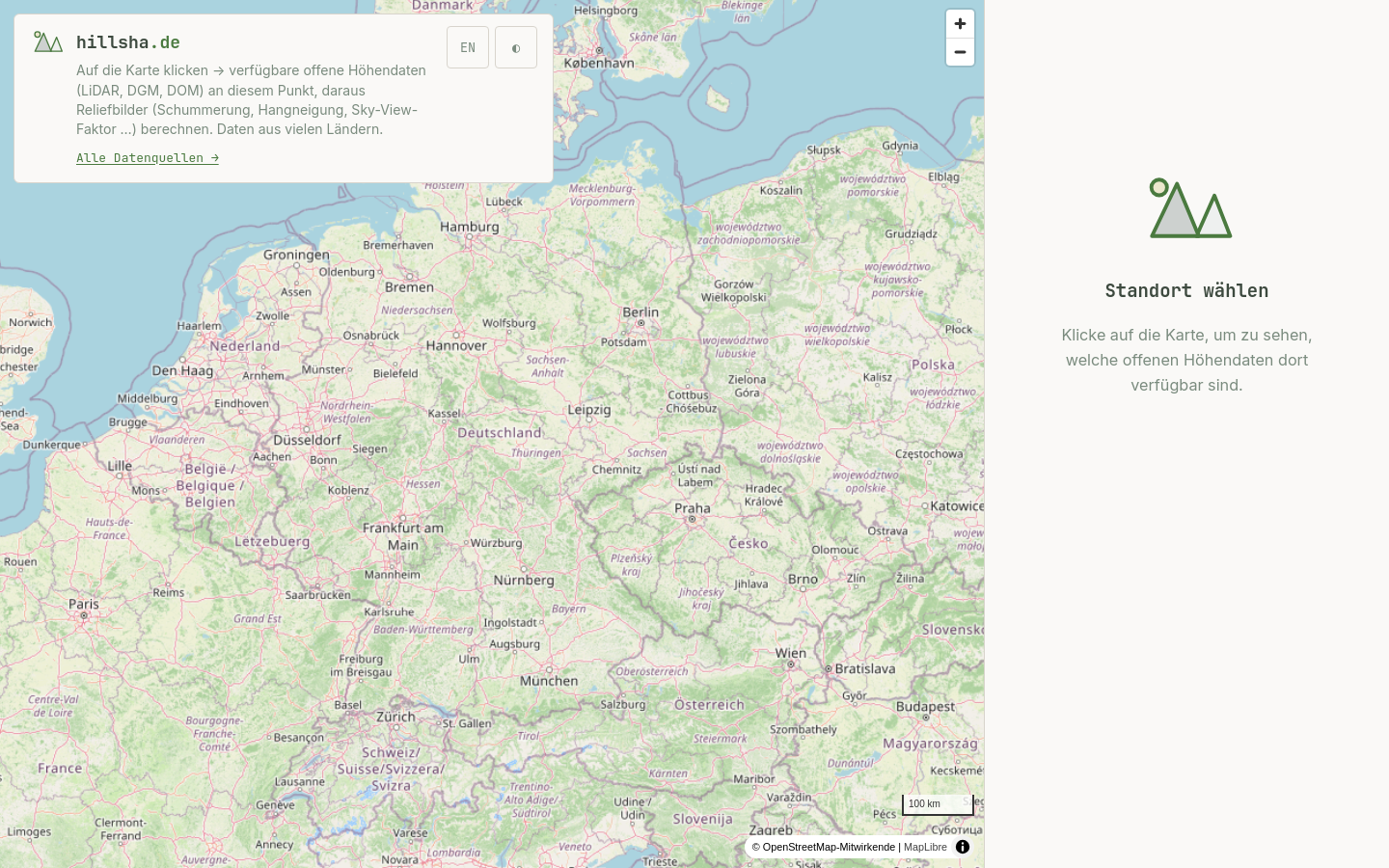This screenshot has width=1389, height=868.
Task: Click Deutschland country label on map
Action: click(x=500, y=433)
